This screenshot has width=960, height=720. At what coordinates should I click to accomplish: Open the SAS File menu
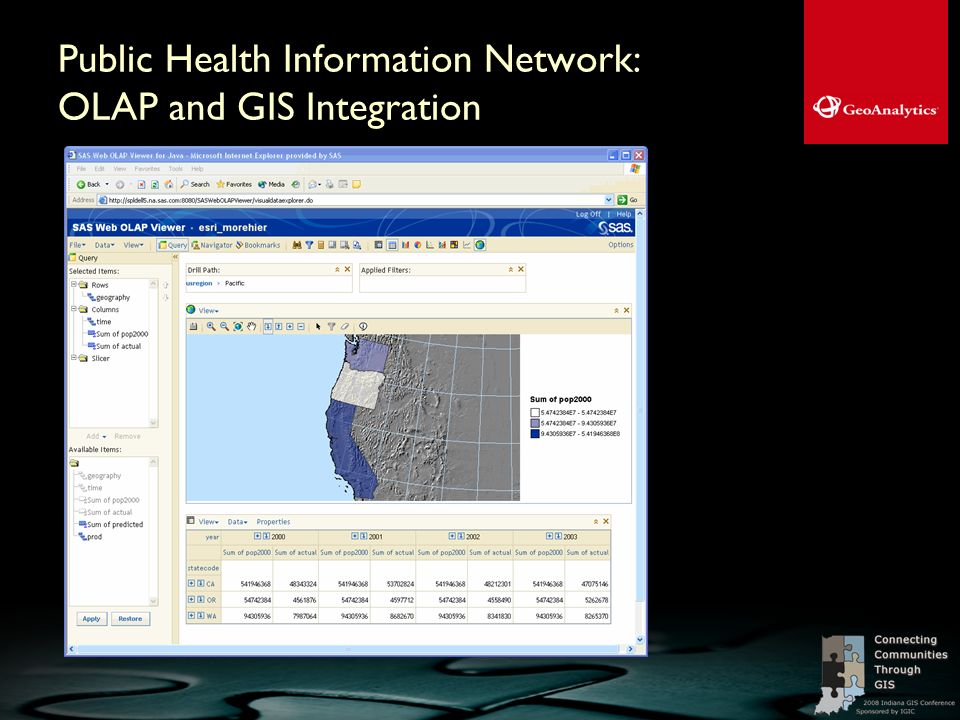point(77,245)
